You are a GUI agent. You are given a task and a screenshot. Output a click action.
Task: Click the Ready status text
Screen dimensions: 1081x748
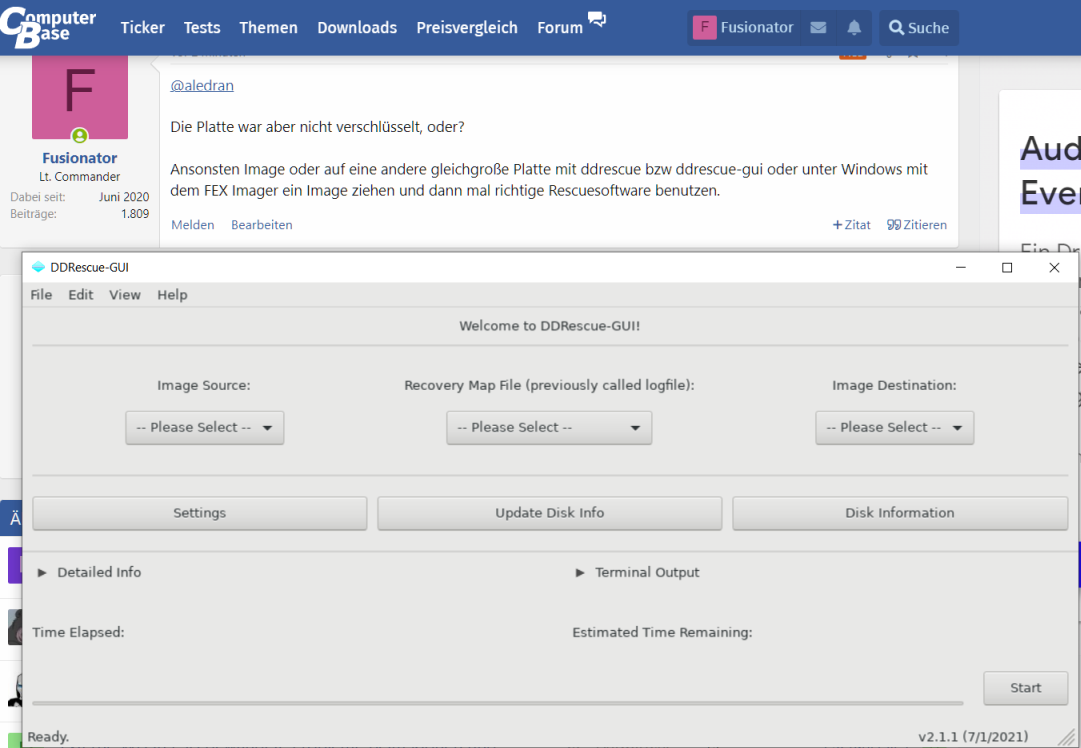click(x=48, y=737)
